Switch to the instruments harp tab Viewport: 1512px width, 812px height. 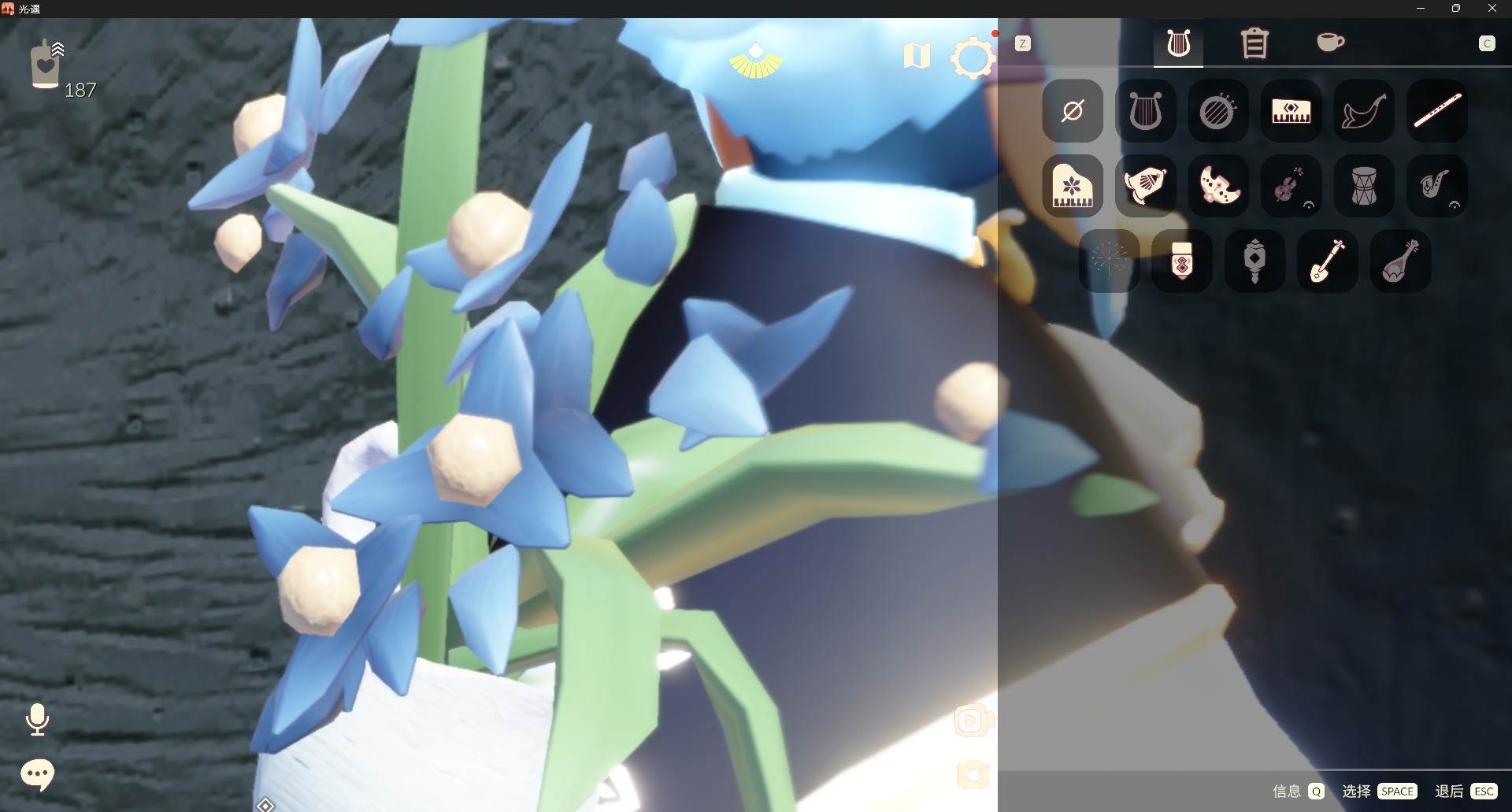(x=1178, y=43)
